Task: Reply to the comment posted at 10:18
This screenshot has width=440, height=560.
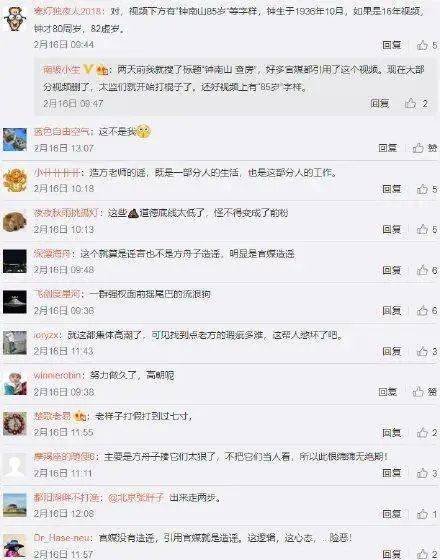Action: coord(392,189)
